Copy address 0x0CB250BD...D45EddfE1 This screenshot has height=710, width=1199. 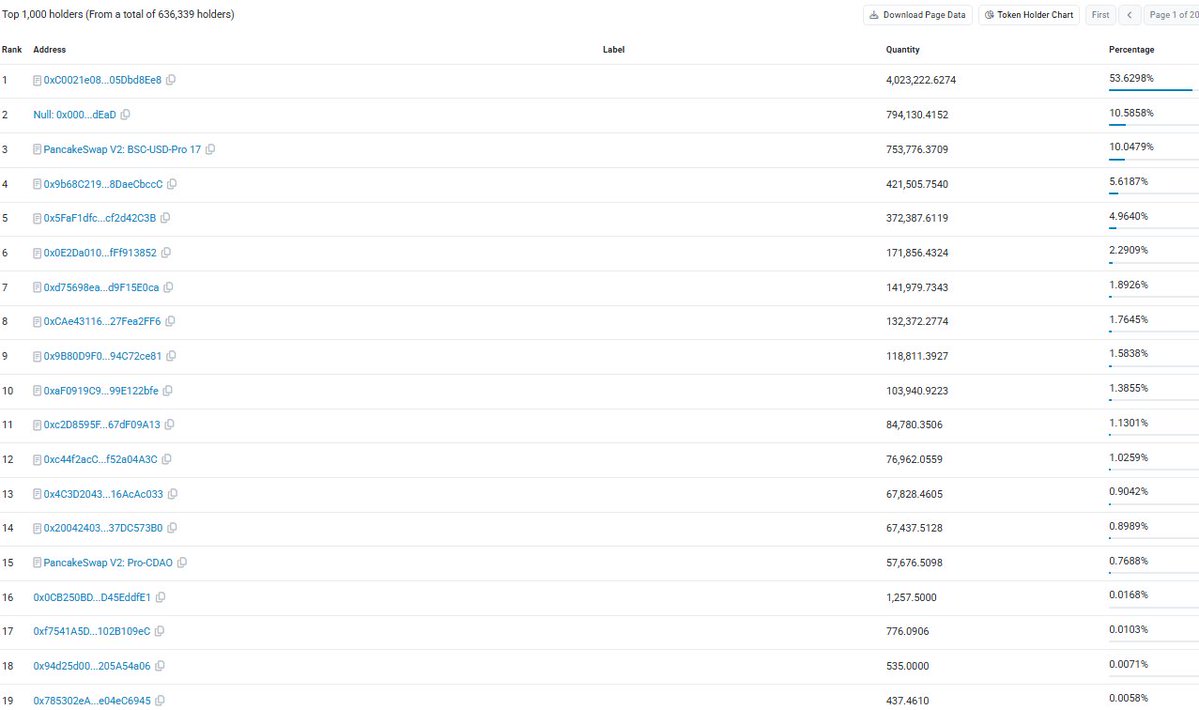[161, 597]
